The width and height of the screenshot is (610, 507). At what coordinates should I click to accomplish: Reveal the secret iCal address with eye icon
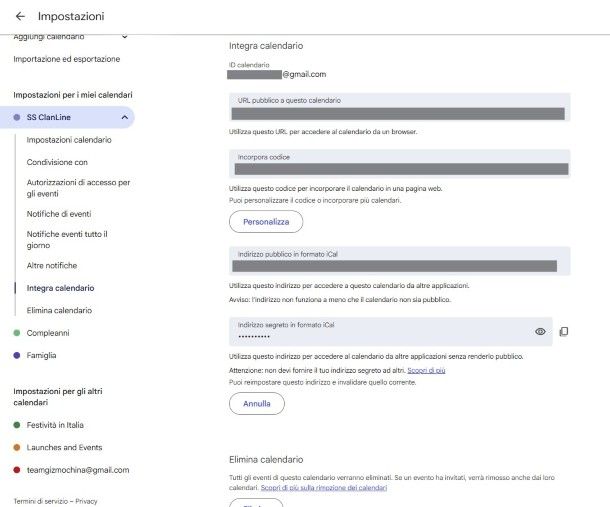(540, 331)
